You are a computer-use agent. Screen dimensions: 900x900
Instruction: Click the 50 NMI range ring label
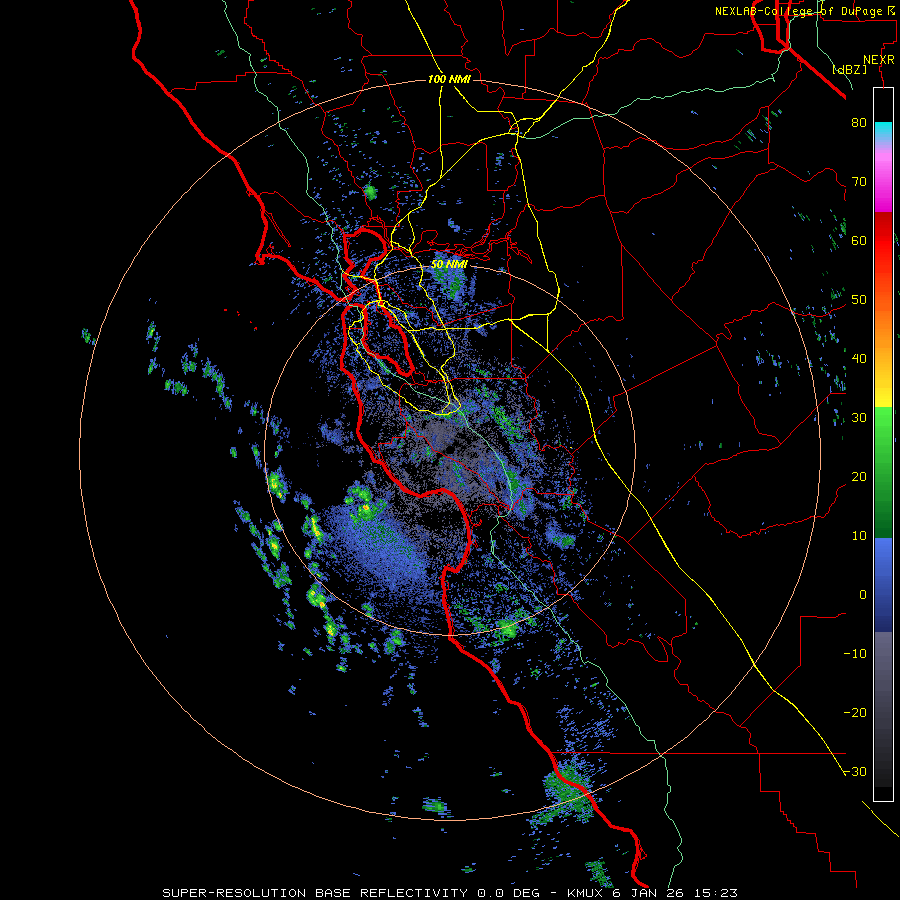[x=449, y=265]
